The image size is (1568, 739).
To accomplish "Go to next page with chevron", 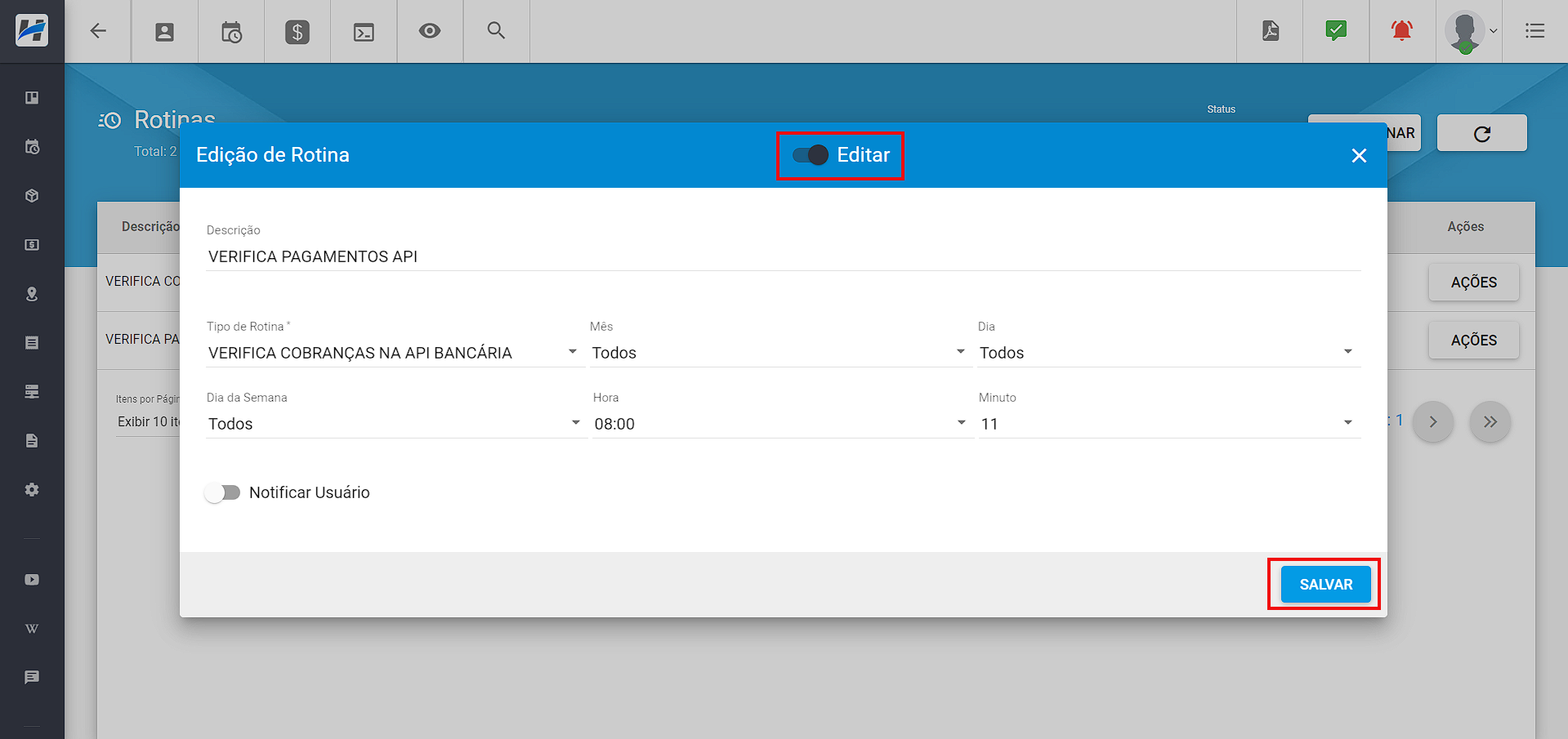I will click(1432, 422).
